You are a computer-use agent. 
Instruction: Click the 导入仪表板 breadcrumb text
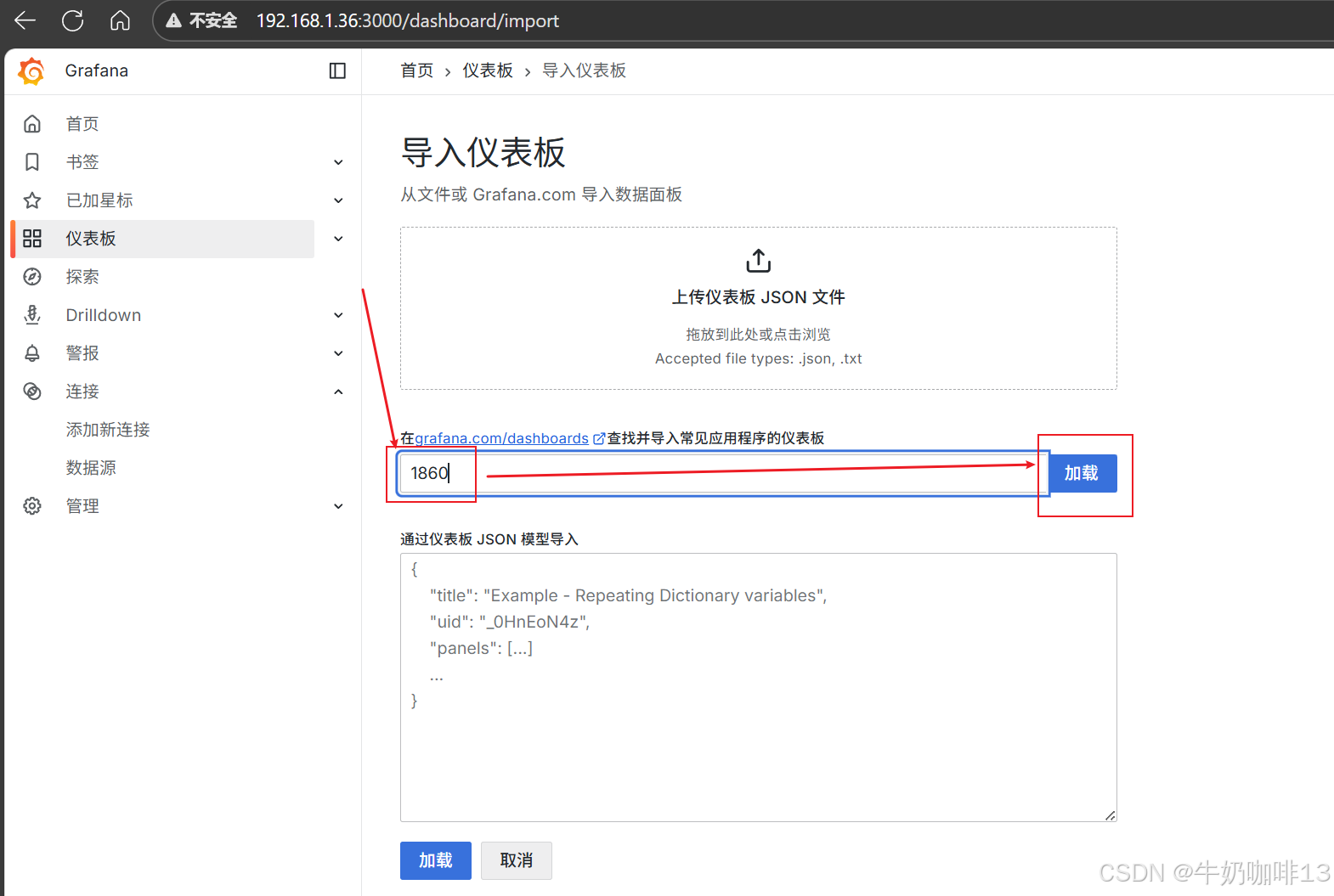585,70
